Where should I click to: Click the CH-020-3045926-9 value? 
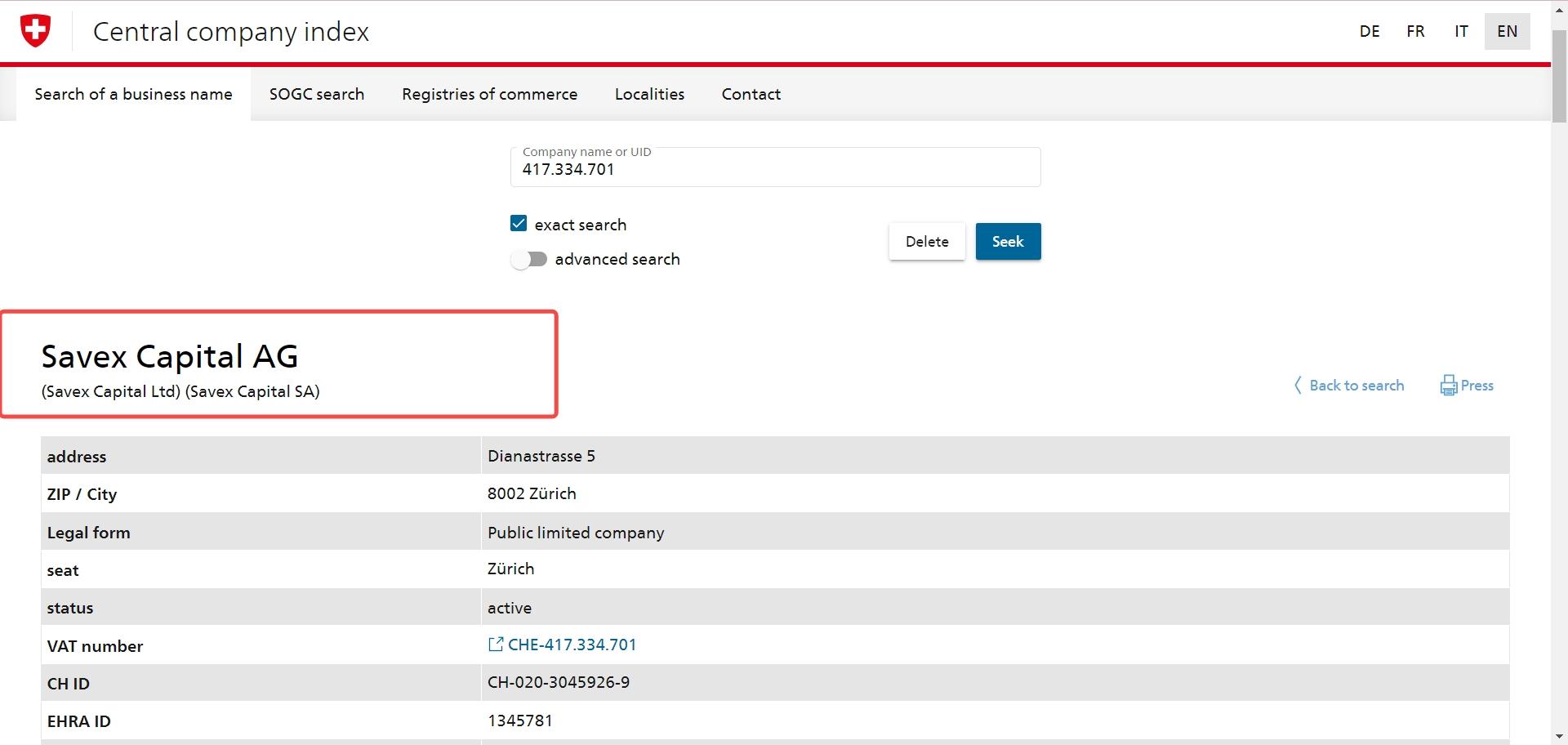click(559, 682)
